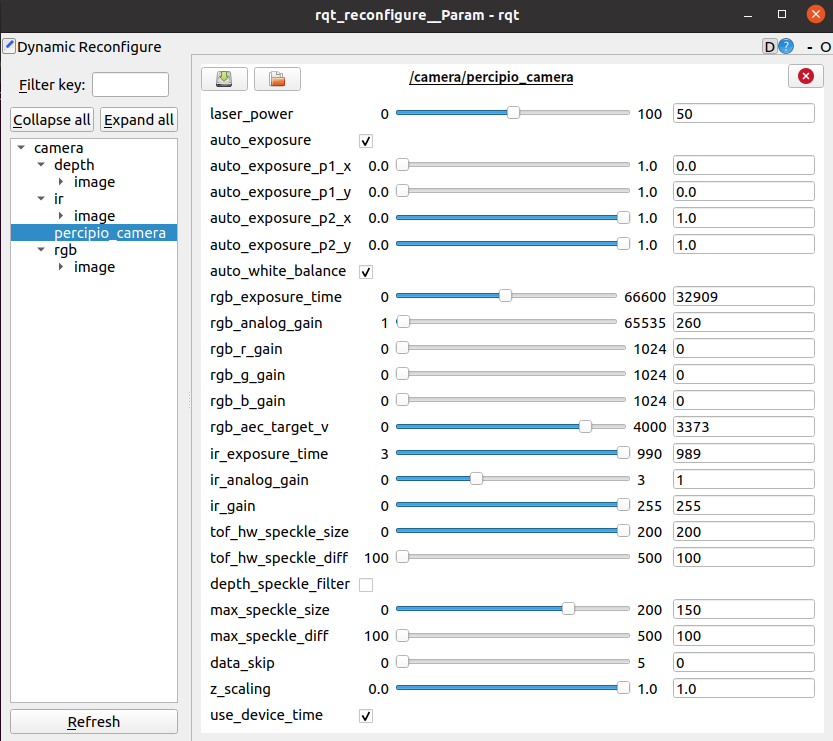Screen dimensions: 833x741
Task: Expand image node under depth
Action: (x=61, y=182)
